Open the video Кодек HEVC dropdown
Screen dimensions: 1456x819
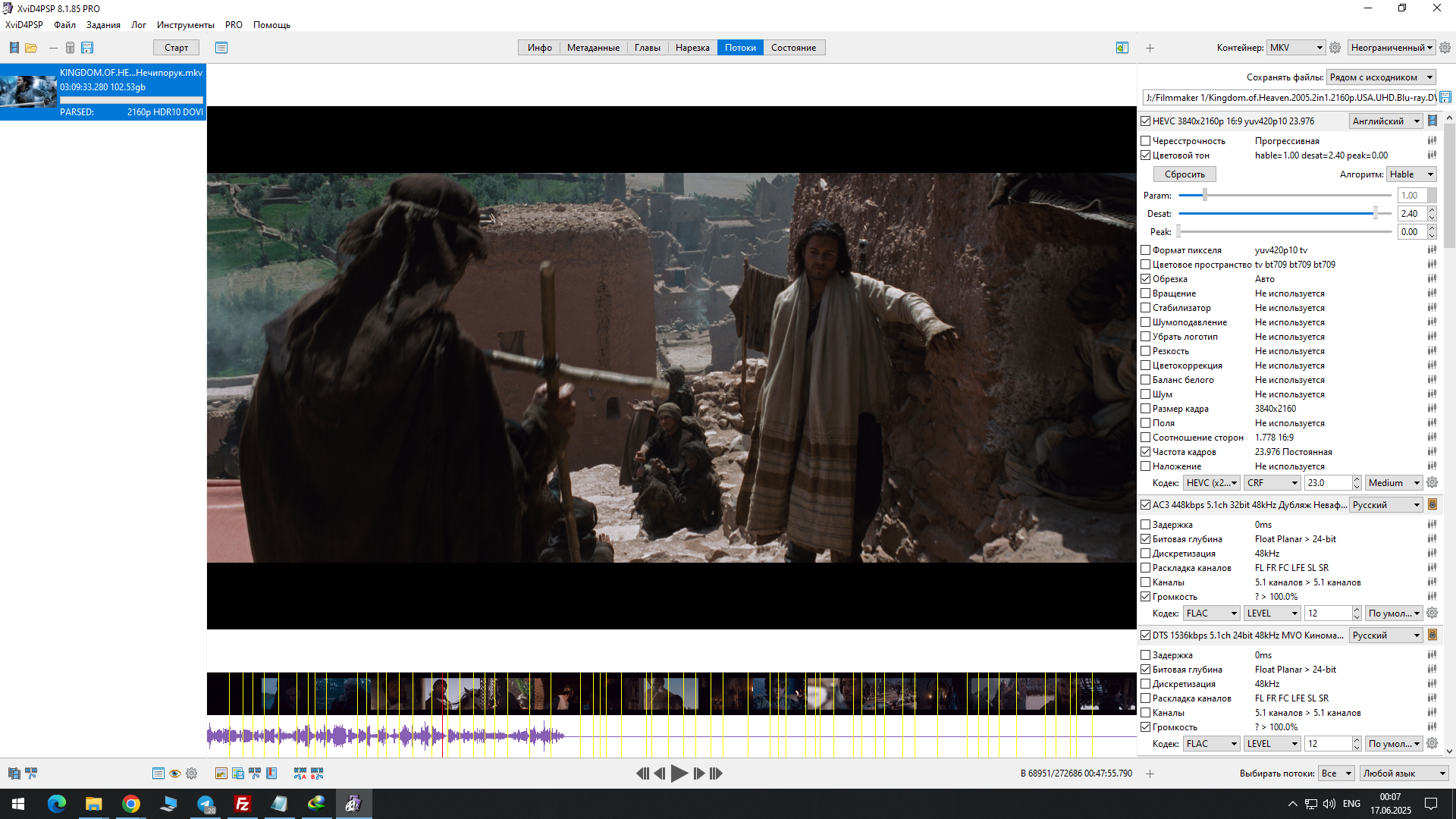(x=1212, y=483)
